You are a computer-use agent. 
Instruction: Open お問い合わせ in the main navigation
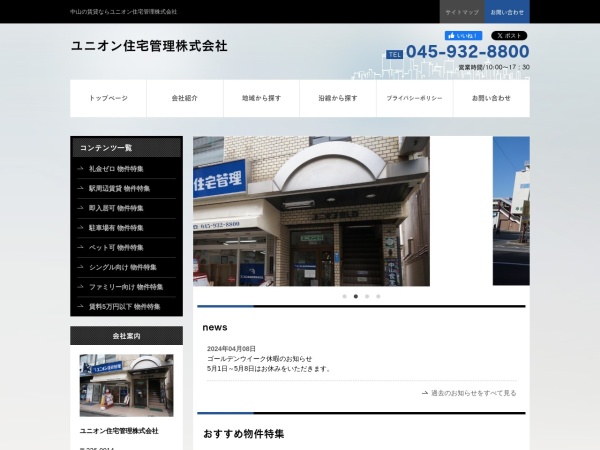point(491,98)
